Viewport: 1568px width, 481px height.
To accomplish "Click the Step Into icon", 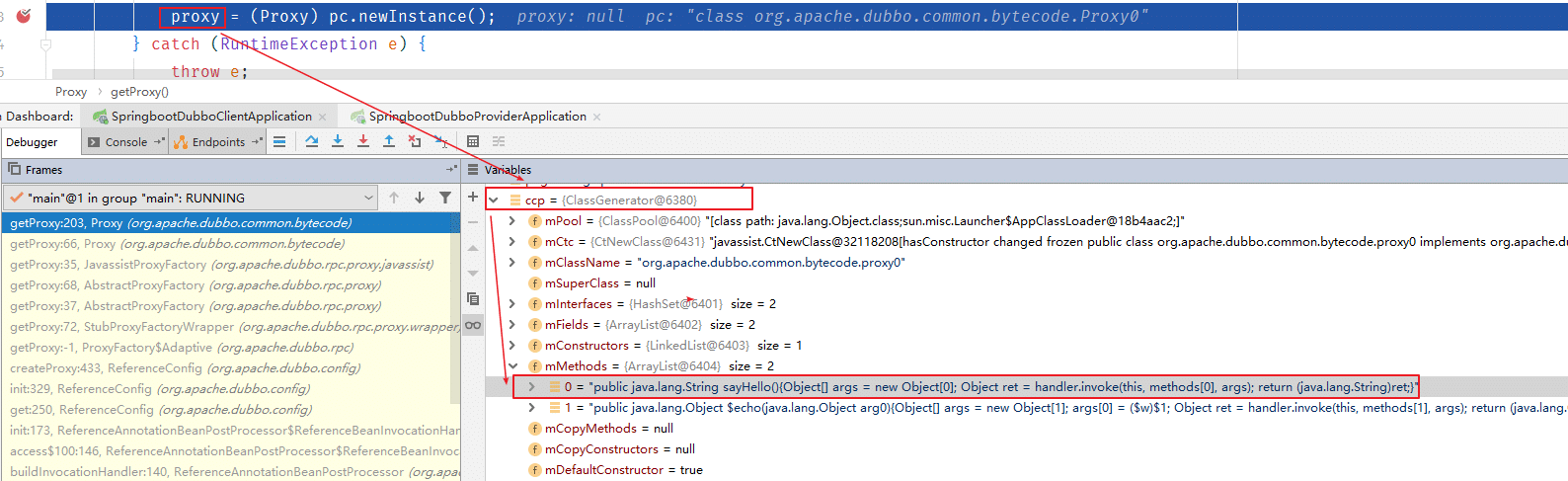I will point(338,141).
